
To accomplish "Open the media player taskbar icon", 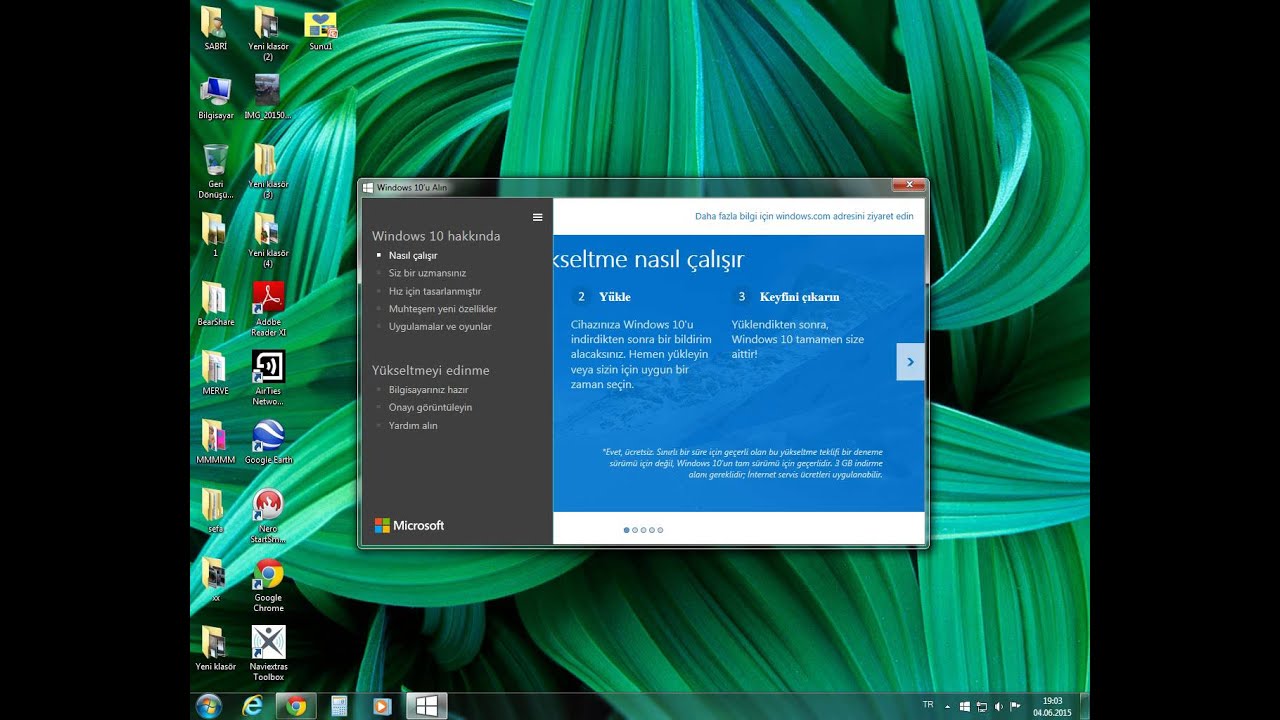I will click(x=381, y=706).
